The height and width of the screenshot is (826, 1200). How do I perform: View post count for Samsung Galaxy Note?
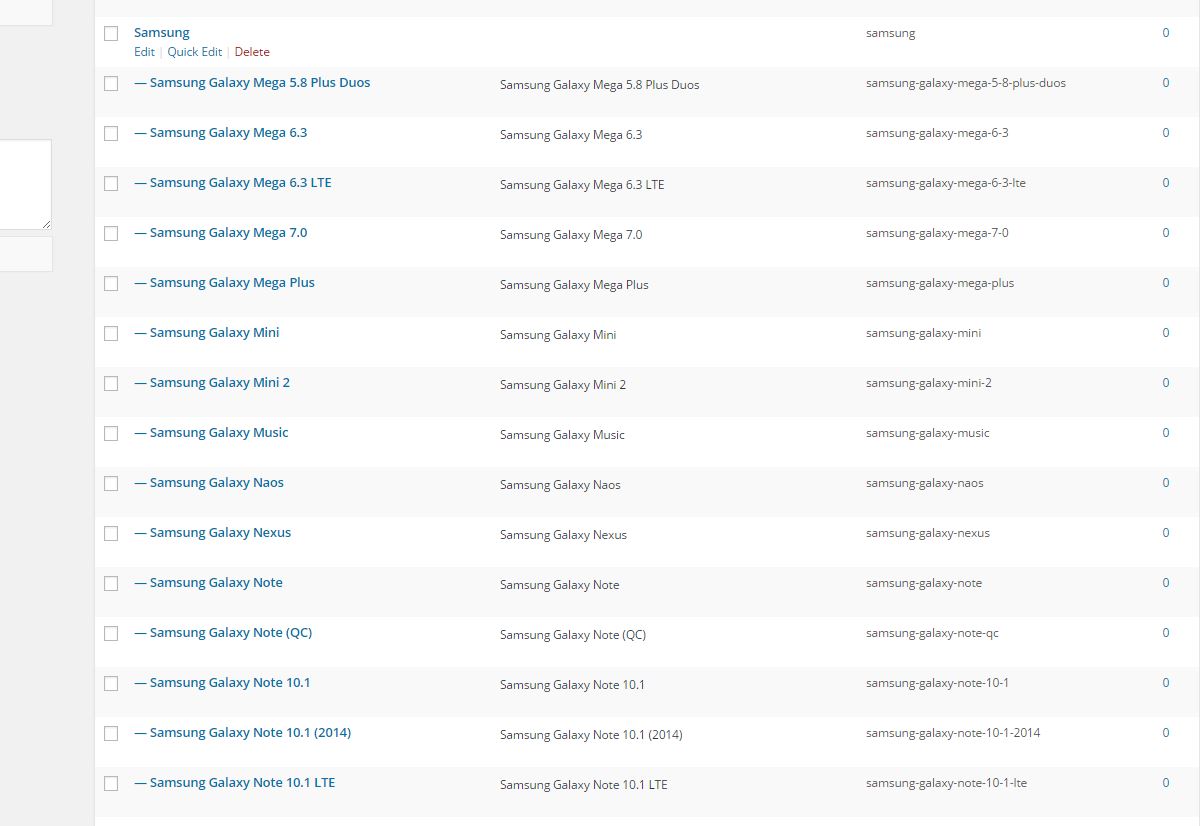point(1165,583)
